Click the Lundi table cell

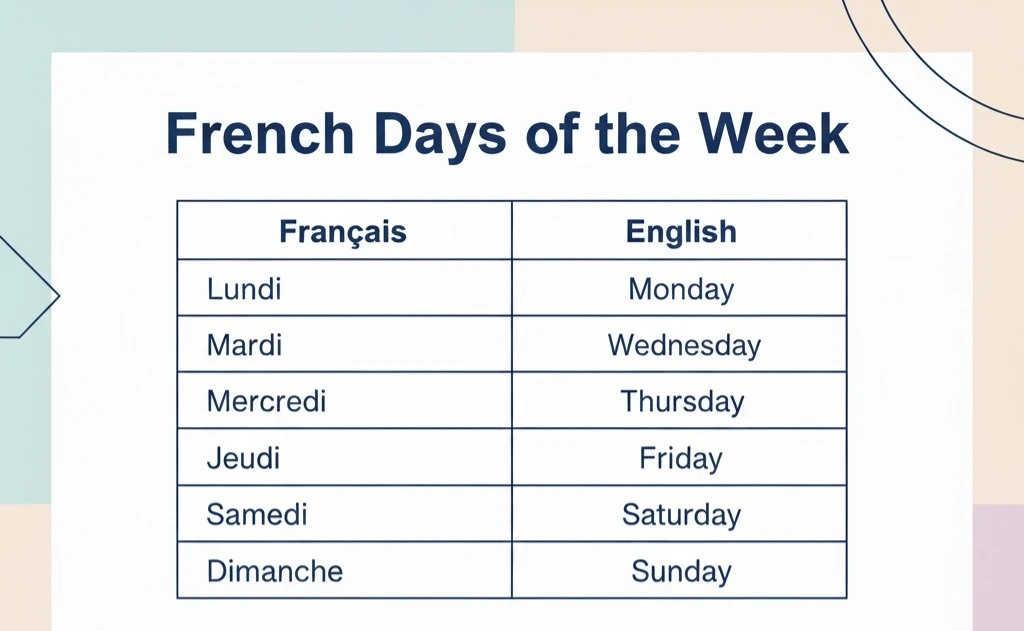344,288
